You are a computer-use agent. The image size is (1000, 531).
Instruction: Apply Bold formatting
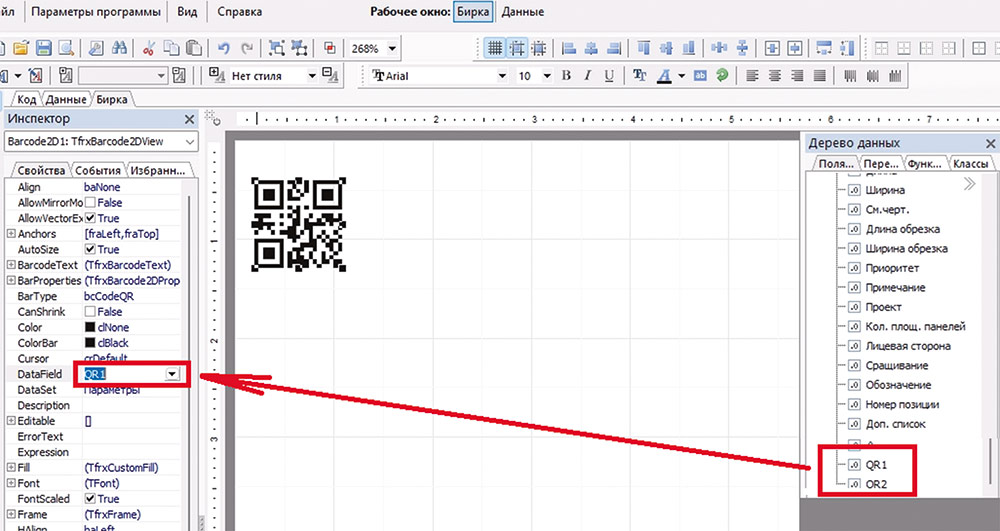[x=566, y=76]
